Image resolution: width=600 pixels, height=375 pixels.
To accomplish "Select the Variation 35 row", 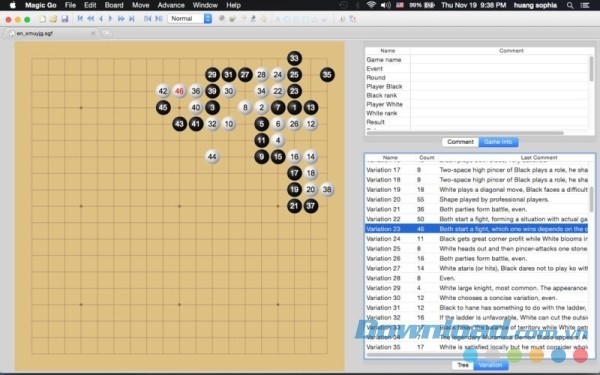I will [x=476, y=347].
